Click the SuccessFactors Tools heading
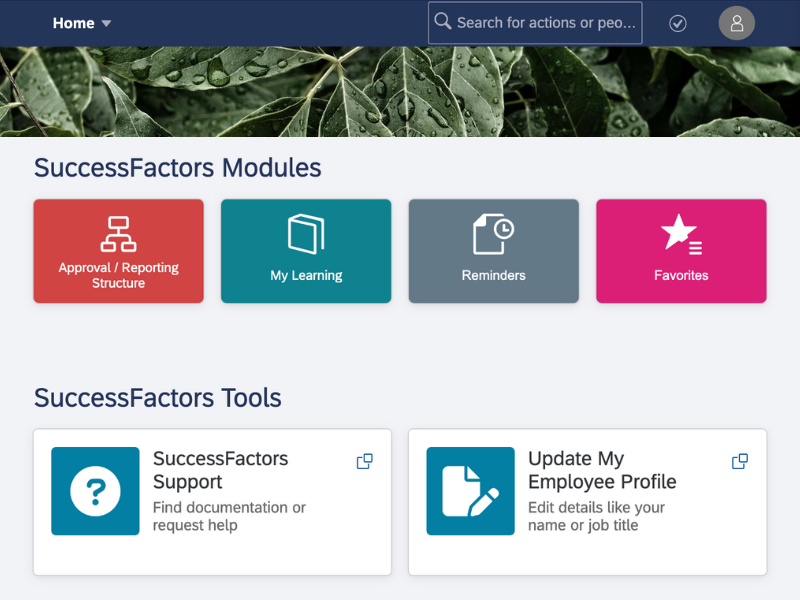The image size is (800, 600). [x=158, y=398]
